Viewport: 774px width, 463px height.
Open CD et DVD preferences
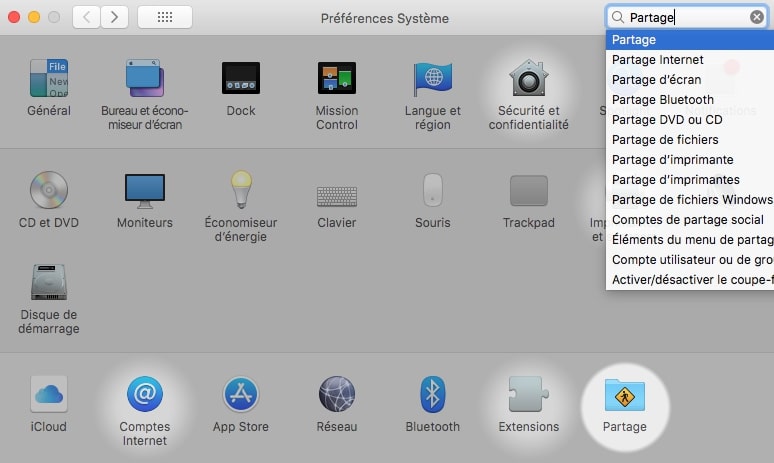(x=48, y=200)
